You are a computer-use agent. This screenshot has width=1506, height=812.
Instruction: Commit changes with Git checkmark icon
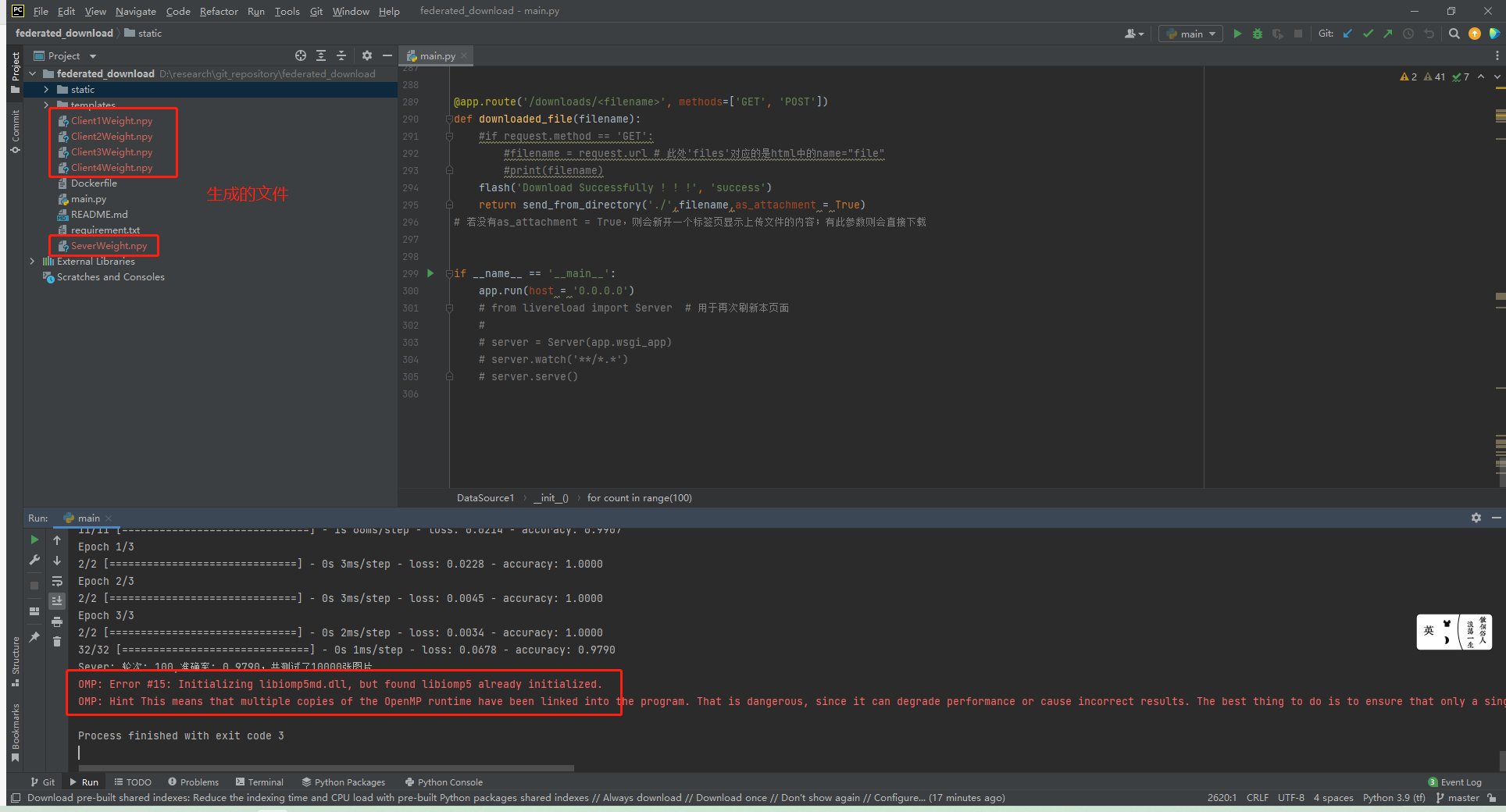(x=1368, y=34)
